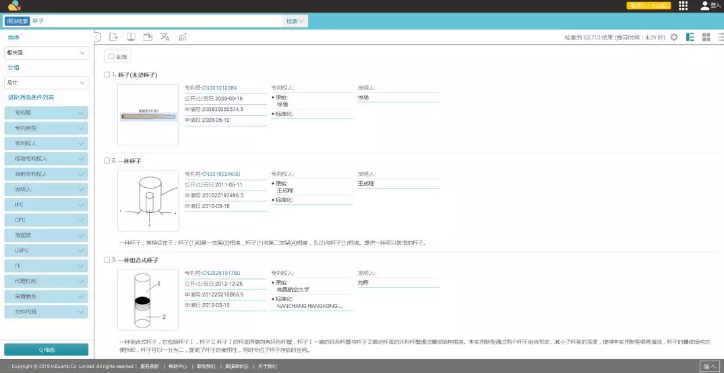Expand the CPC filter section
The height and width of the screenshot is (373, 724).
coord(46,220)
